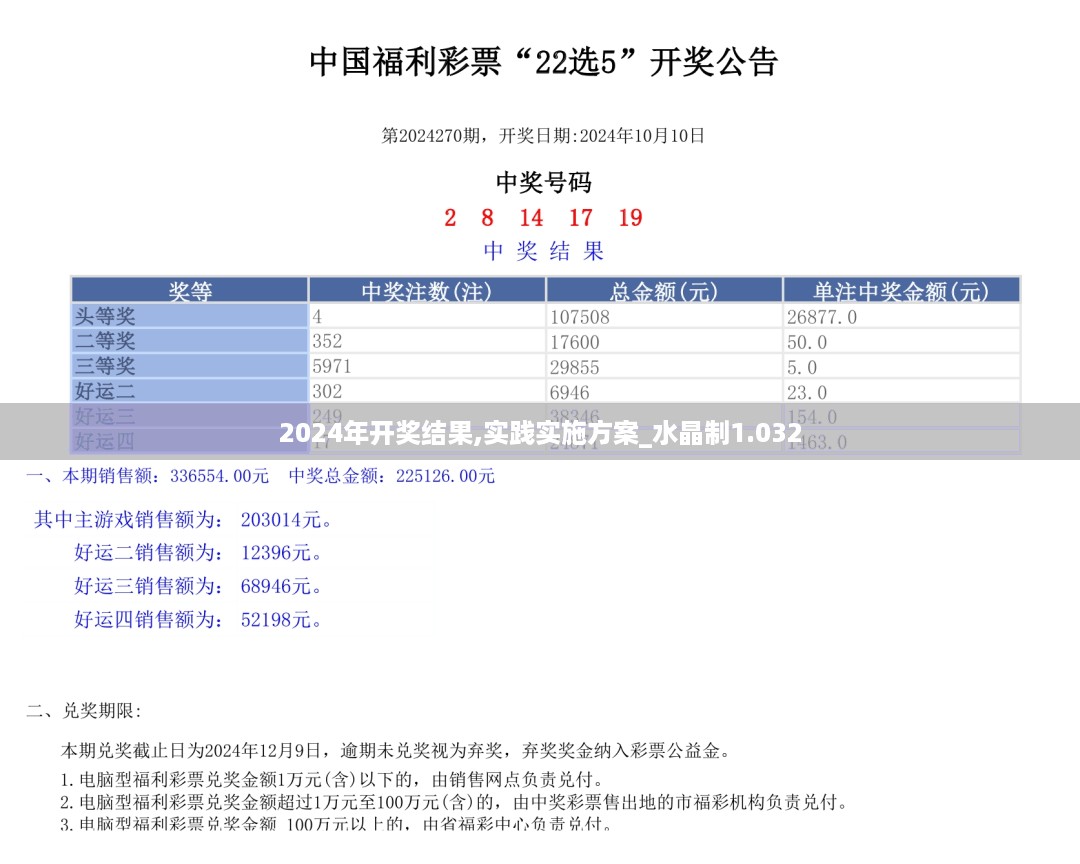
Task: Click the 好运二 row label
Action: click(x=105, y=391)
